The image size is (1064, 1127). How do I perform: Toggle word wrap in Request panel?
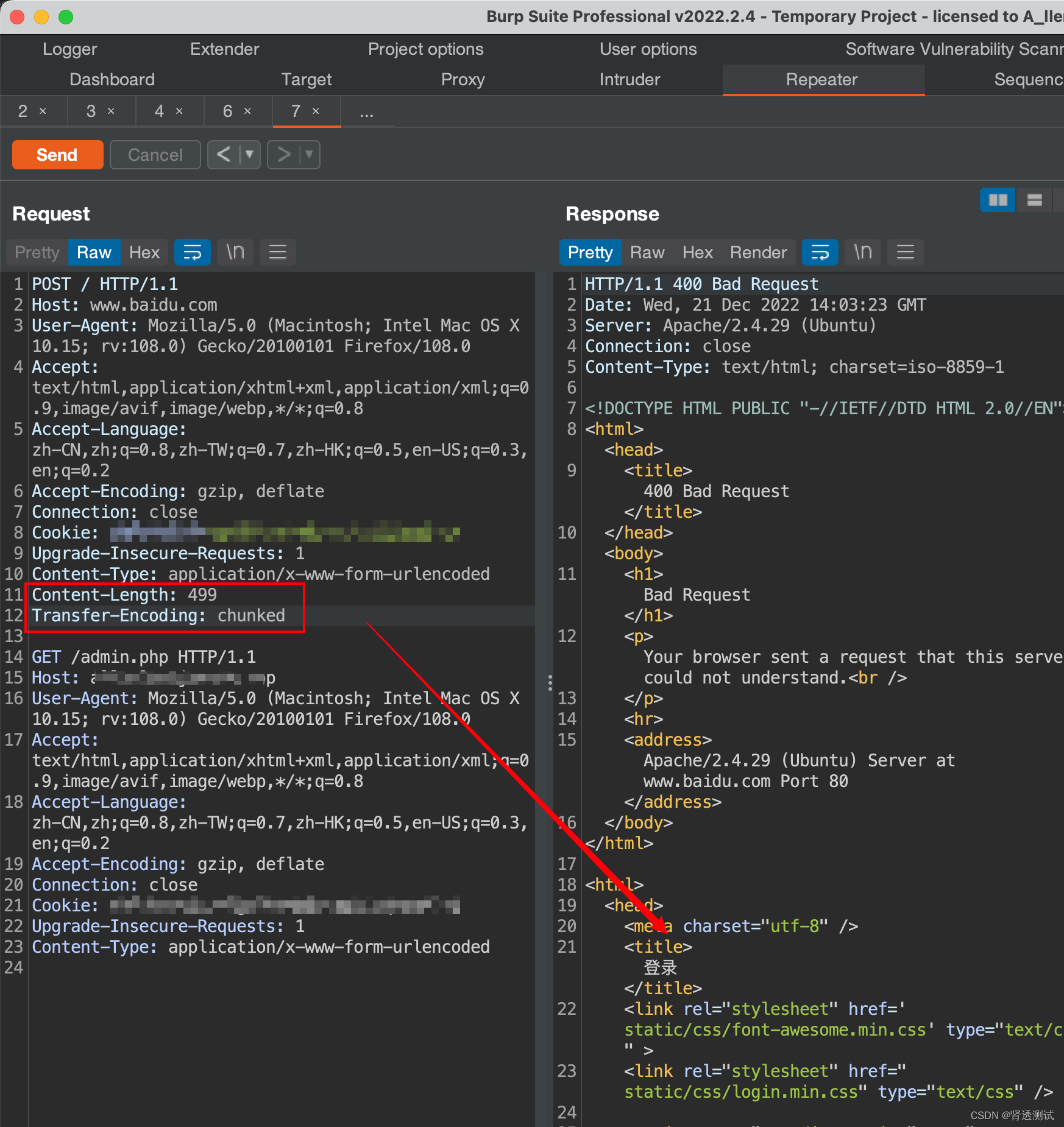193,252
